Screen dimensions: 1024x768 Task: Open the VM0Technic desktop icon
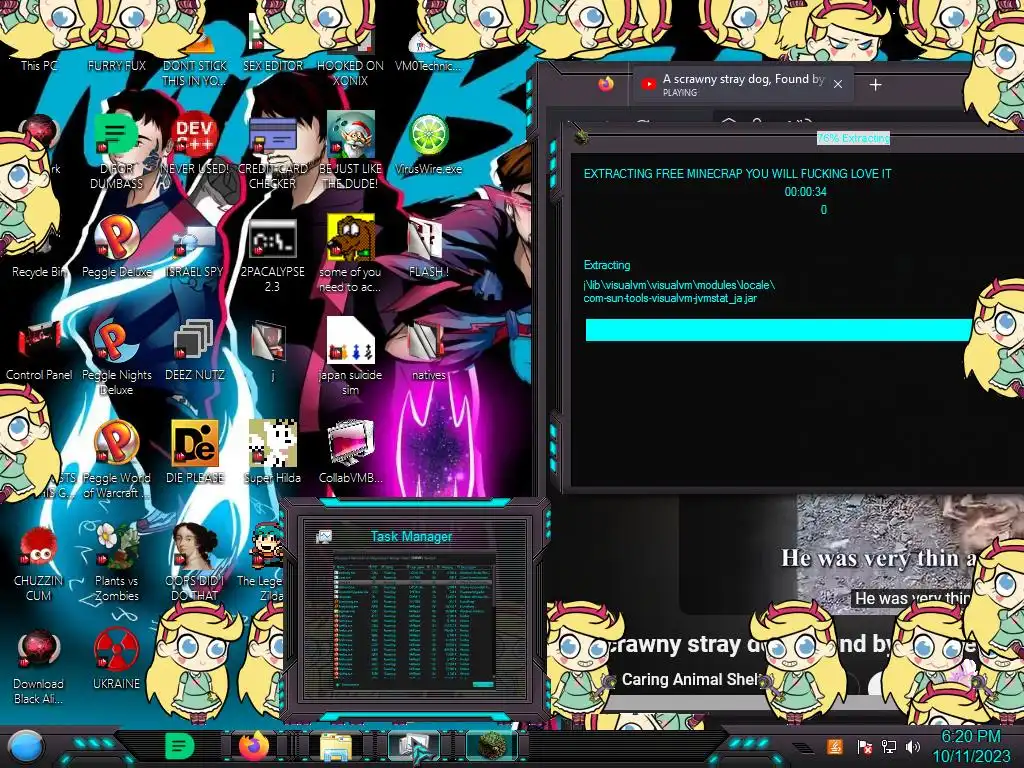428,52
